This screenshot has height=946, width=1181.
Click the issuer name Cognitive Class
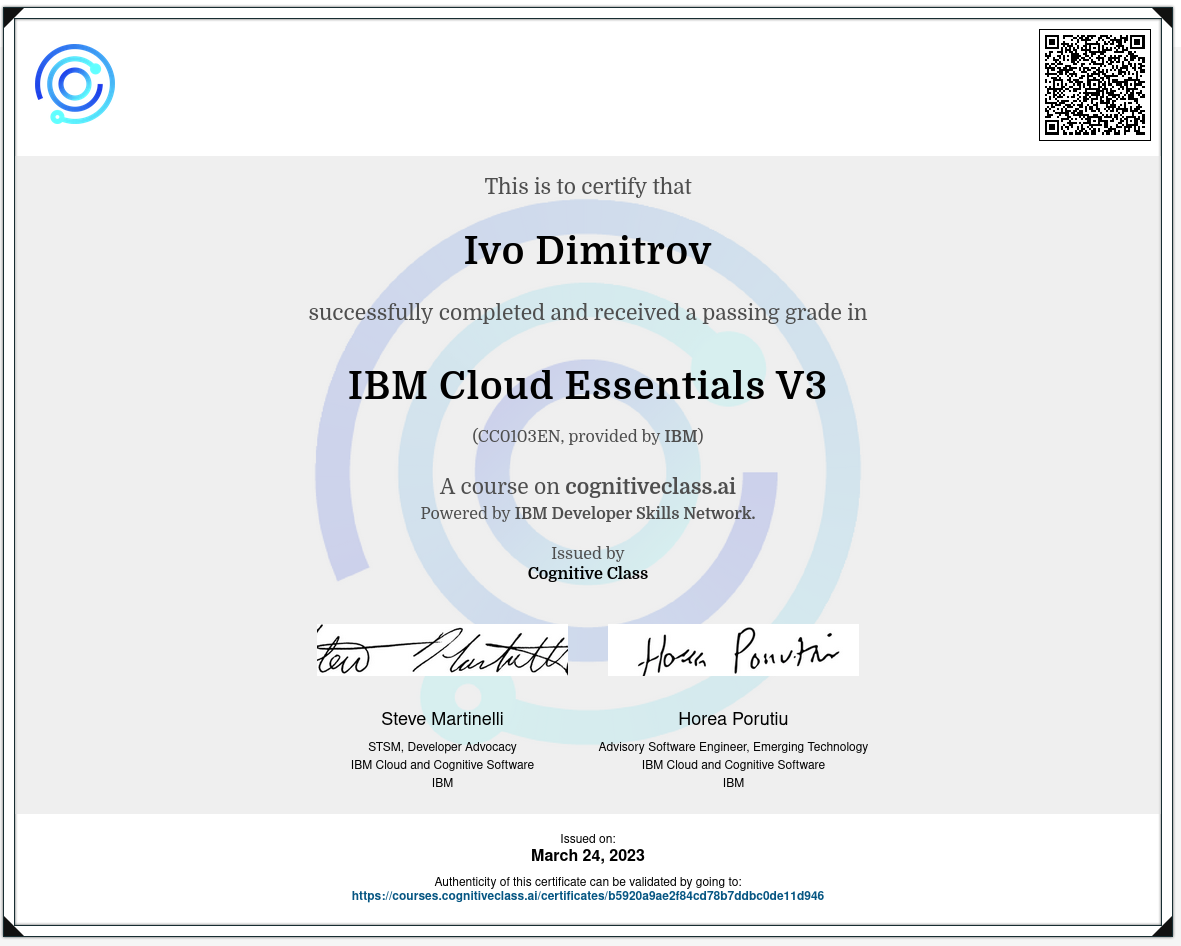coord(587,573)
